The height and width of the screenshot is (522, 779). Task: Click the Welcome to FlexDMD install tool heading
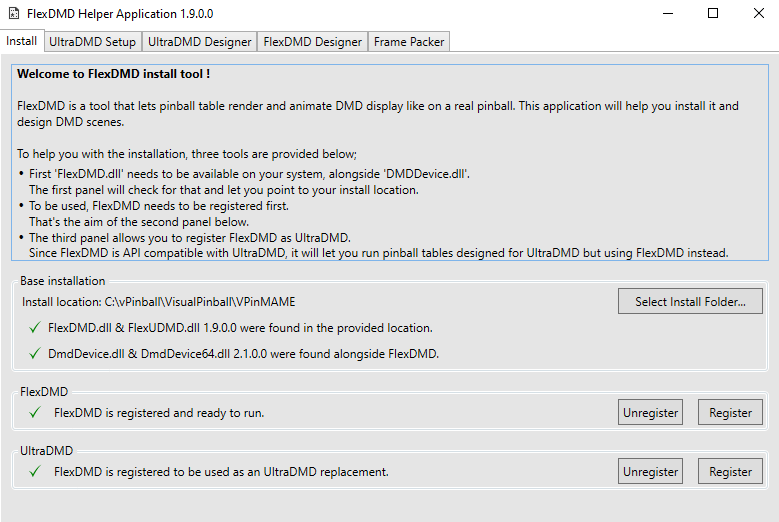tap(113, 74)
